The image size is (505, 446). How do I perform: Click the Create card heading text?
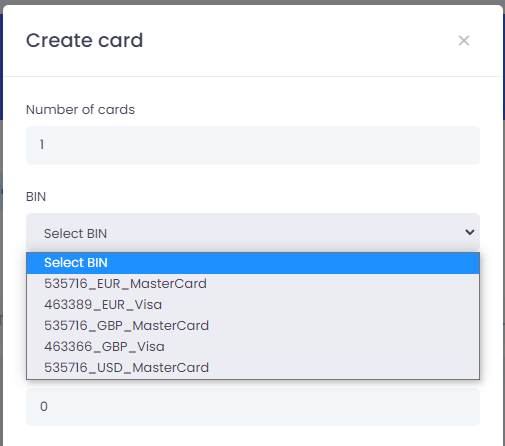[84, 40]
